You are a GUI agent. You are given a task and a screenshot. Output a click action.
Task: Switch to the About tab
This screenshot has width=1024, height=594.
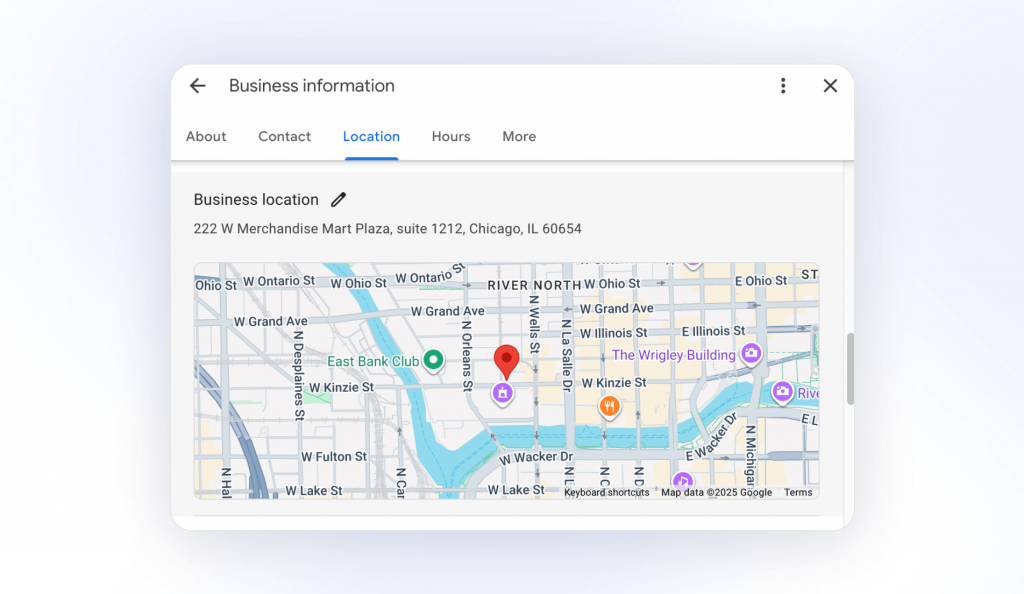tap(206, 137)
